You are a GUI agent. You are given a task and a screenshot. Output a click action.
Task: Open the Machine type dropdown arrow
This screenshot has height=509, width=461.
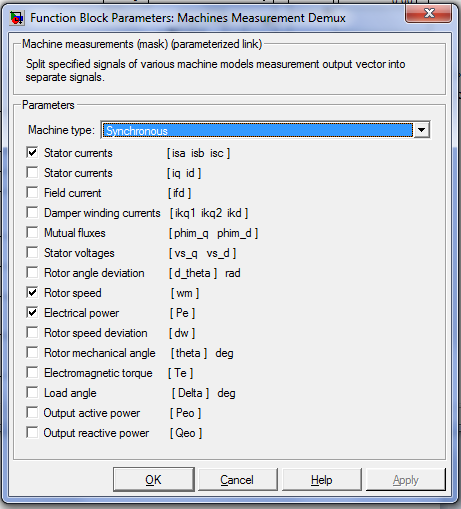click(422, 130)
